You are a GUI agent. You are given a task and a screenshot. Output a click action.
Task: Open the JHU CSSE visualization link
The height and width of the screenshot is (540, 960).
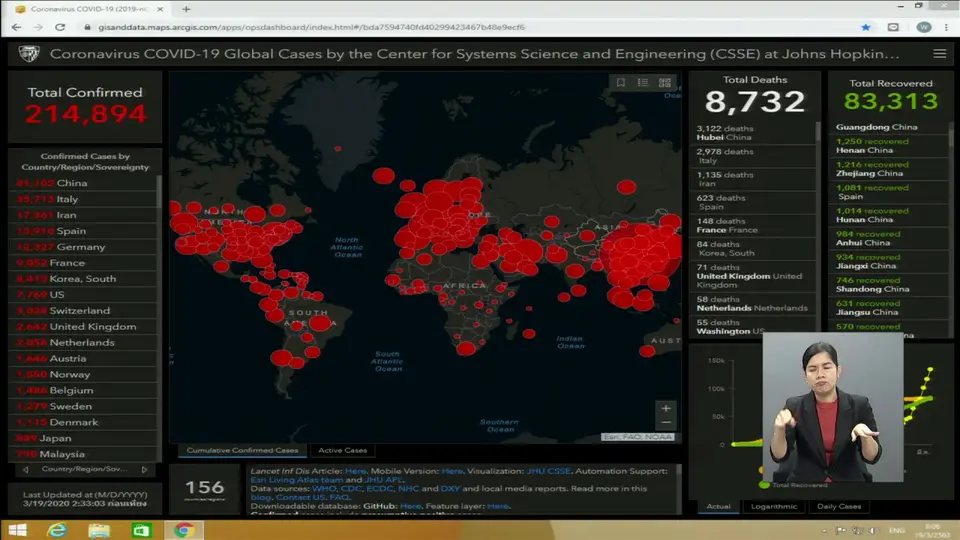549,471
